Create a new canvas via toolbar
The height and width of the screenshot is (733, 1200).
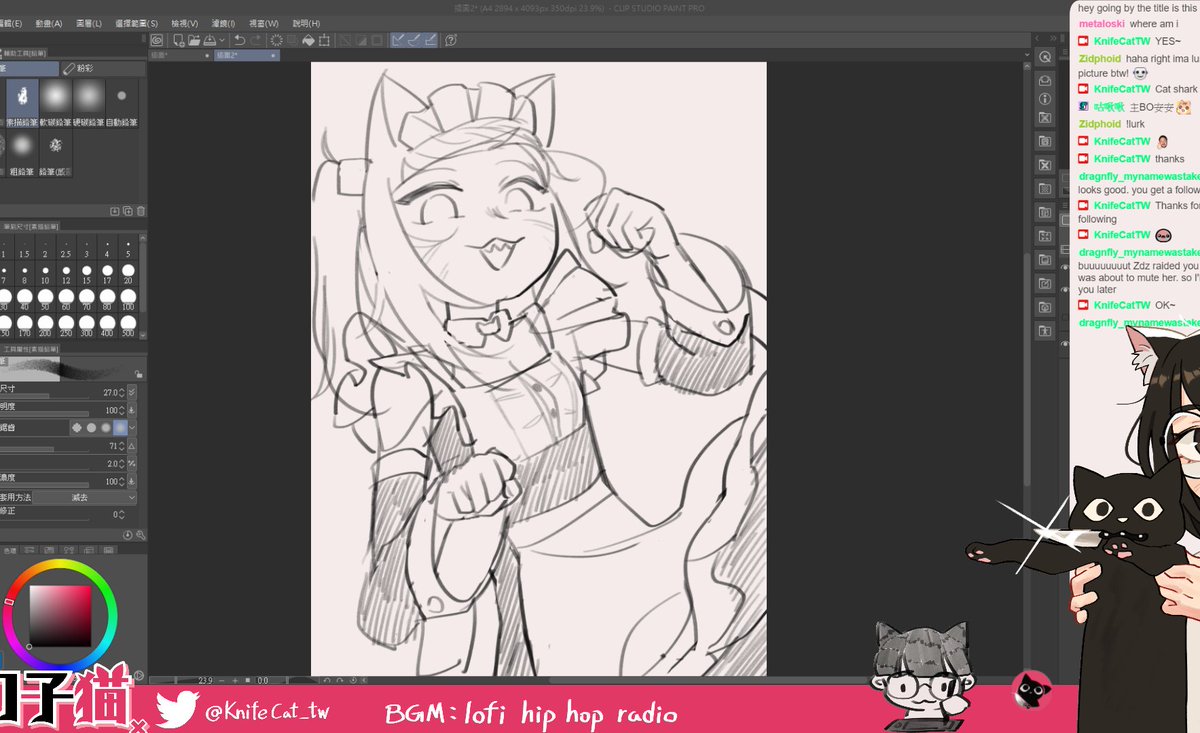179,40
